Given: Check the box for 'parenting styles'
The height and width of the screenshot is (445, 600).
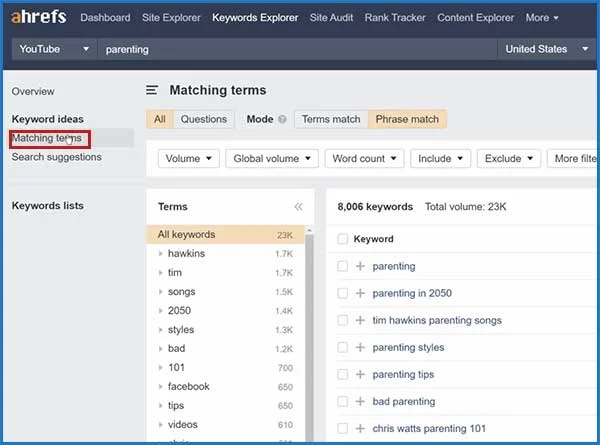Looking at the screenshot, I should click(x=342, y=347).
